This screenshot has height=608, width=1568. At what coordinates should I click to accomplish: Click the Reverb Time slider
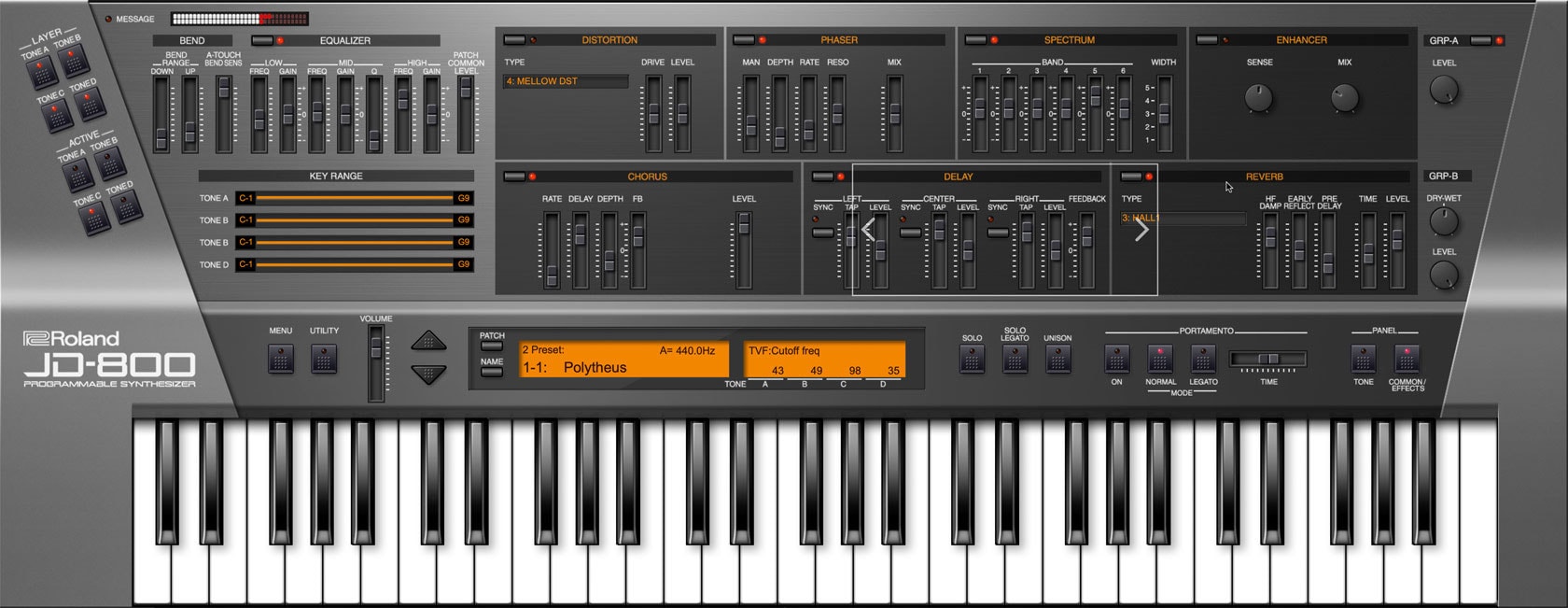pos(1368,250)
